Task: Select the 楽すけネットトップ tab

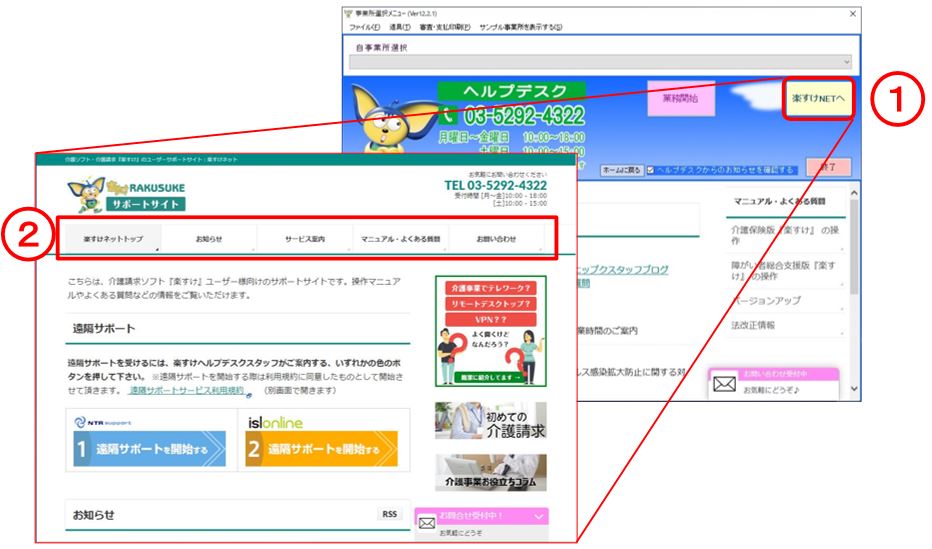Action: click(x=113, y=238)
